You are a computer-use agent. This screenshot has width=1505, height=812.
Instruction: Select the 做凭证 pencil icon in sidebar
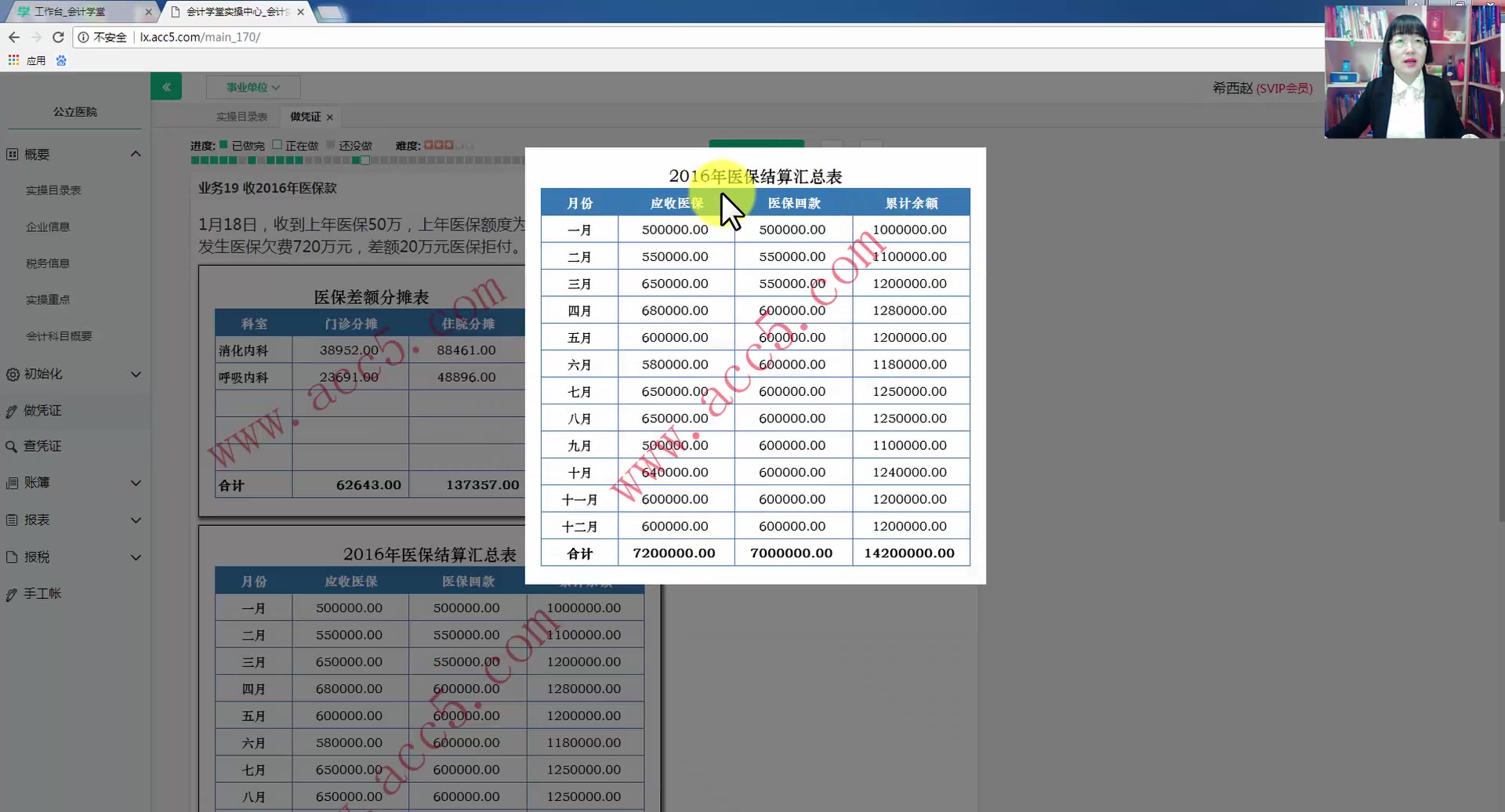coord(11,411)
